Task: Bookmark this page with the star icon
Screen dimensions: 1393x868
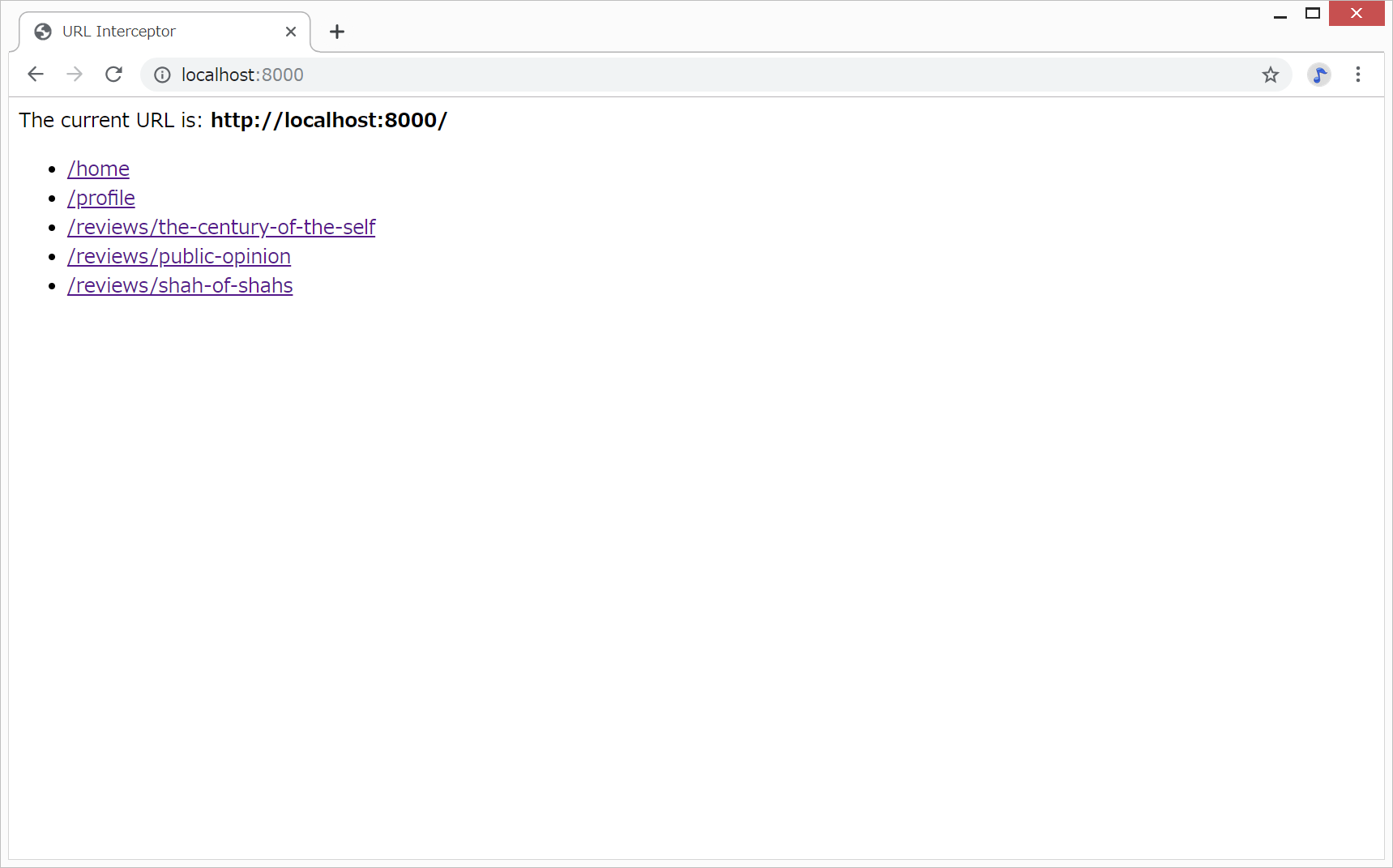Action: (1270, 75)
